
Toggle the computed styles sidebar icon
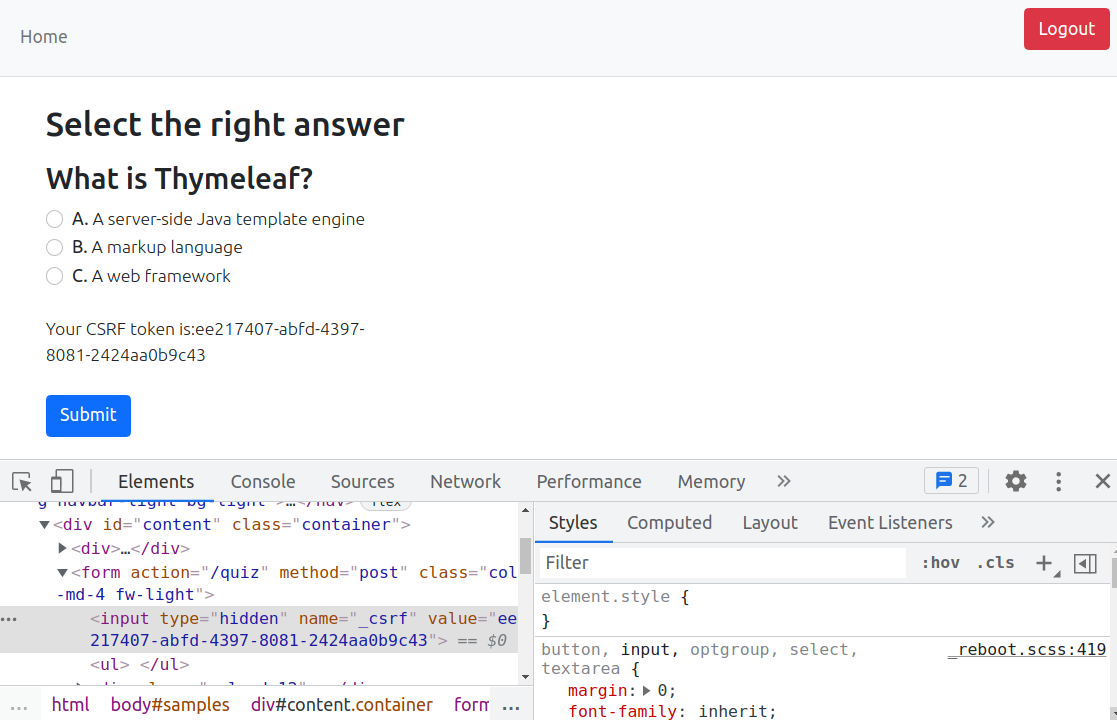pyautogui.click(x=1085, y=563)
